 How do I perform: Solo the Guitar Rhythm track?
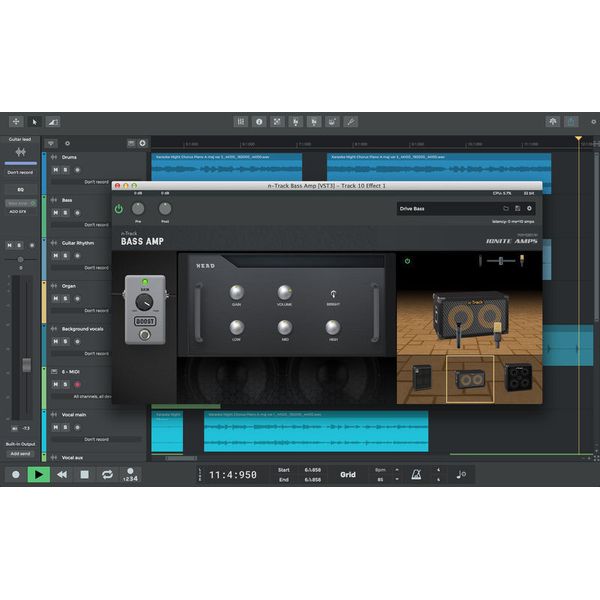coord(65,255)
